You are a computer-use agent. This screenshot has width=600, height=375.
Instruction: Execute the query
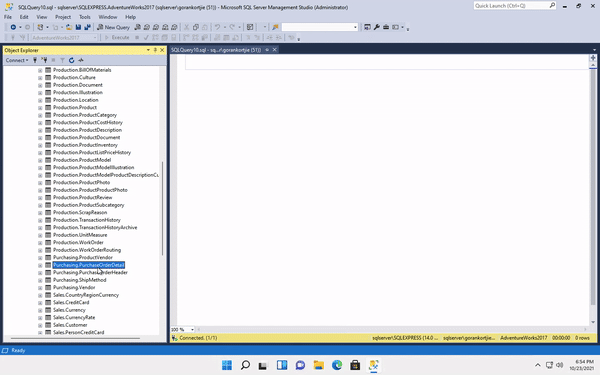[x=117, y=38]
